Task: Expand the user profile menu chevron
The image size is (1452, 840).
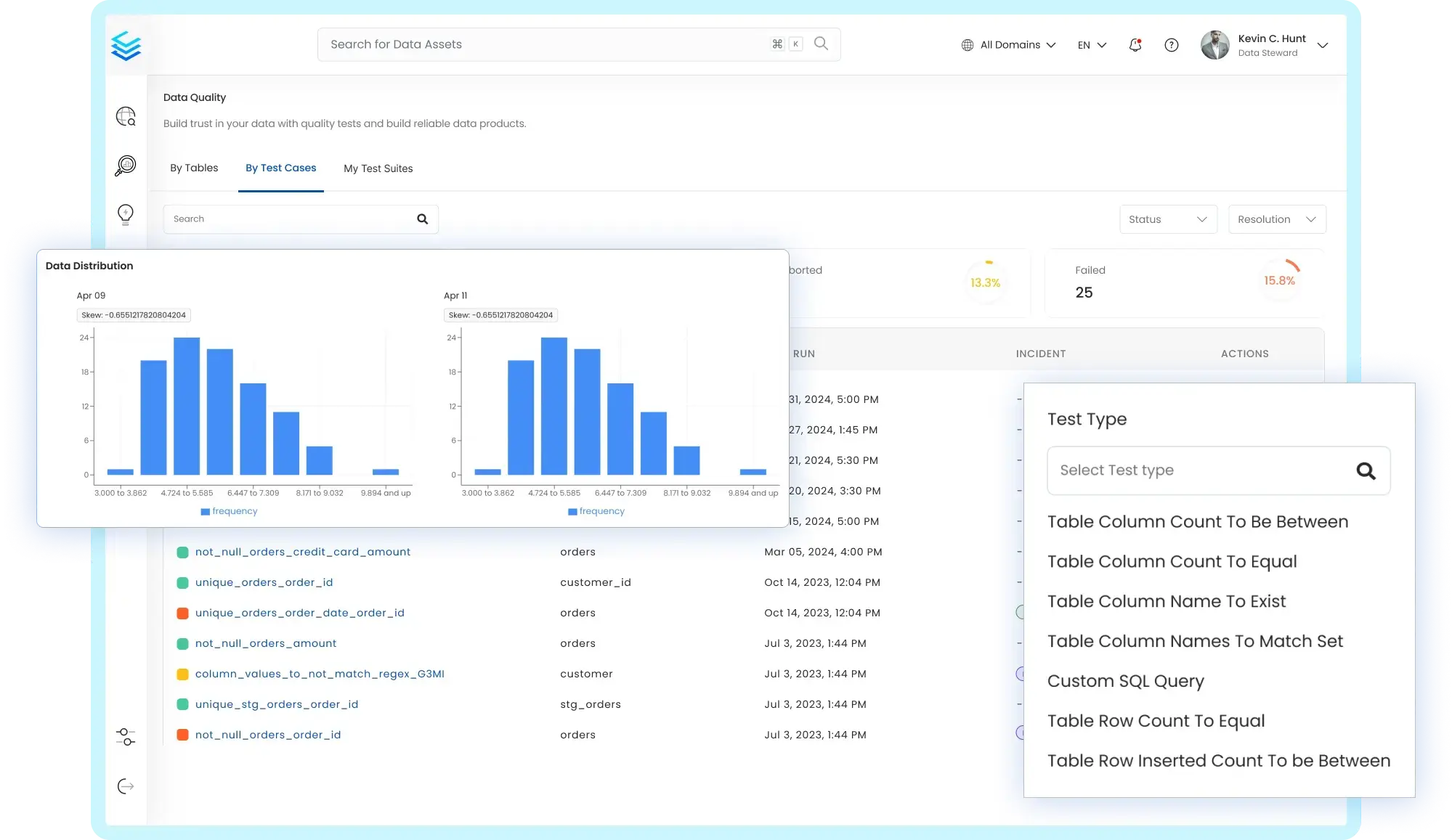Action: tap(1323, 45)
